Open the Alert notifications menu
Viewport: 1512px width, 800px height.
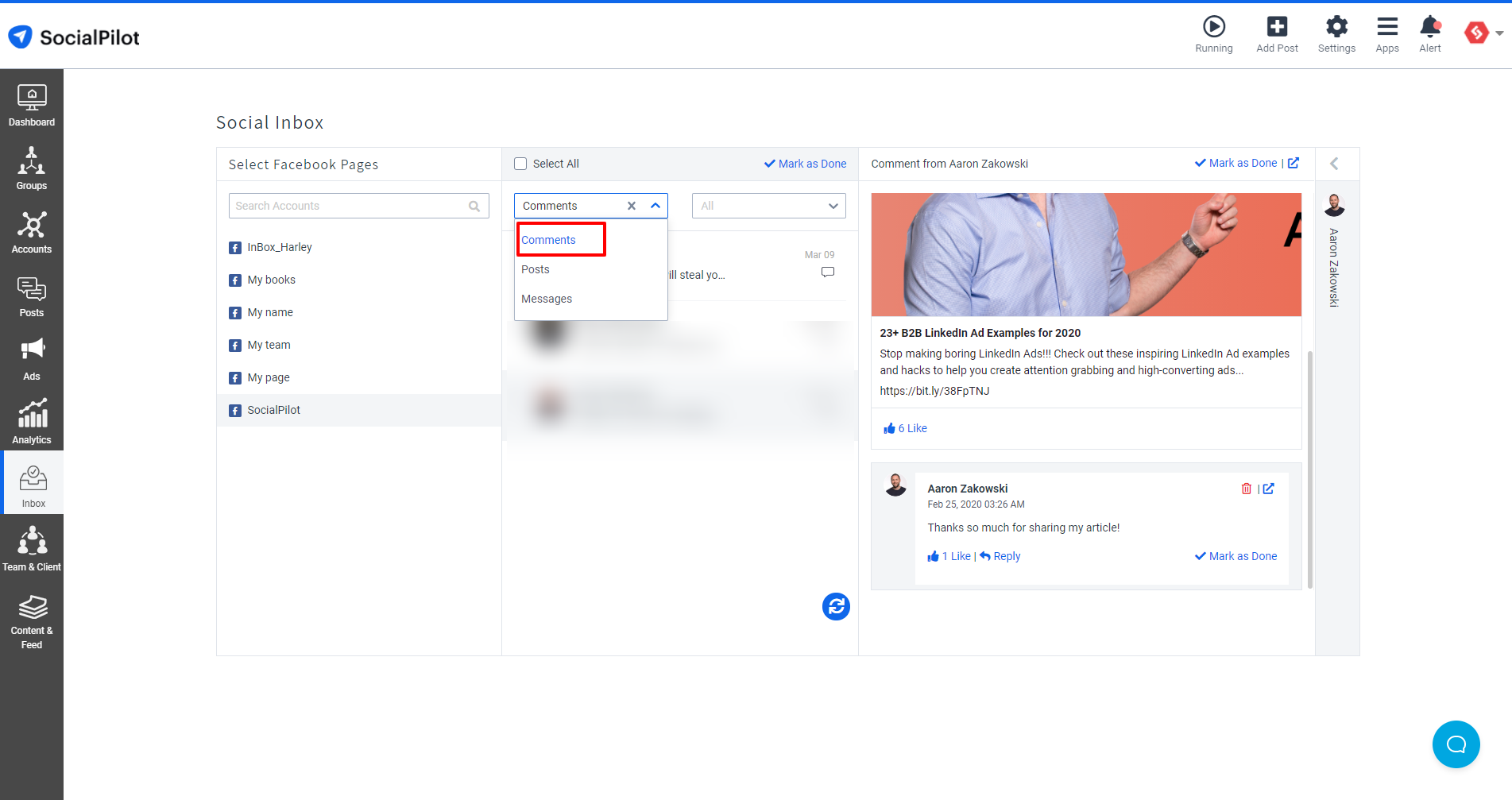[x=1429, y=33]
